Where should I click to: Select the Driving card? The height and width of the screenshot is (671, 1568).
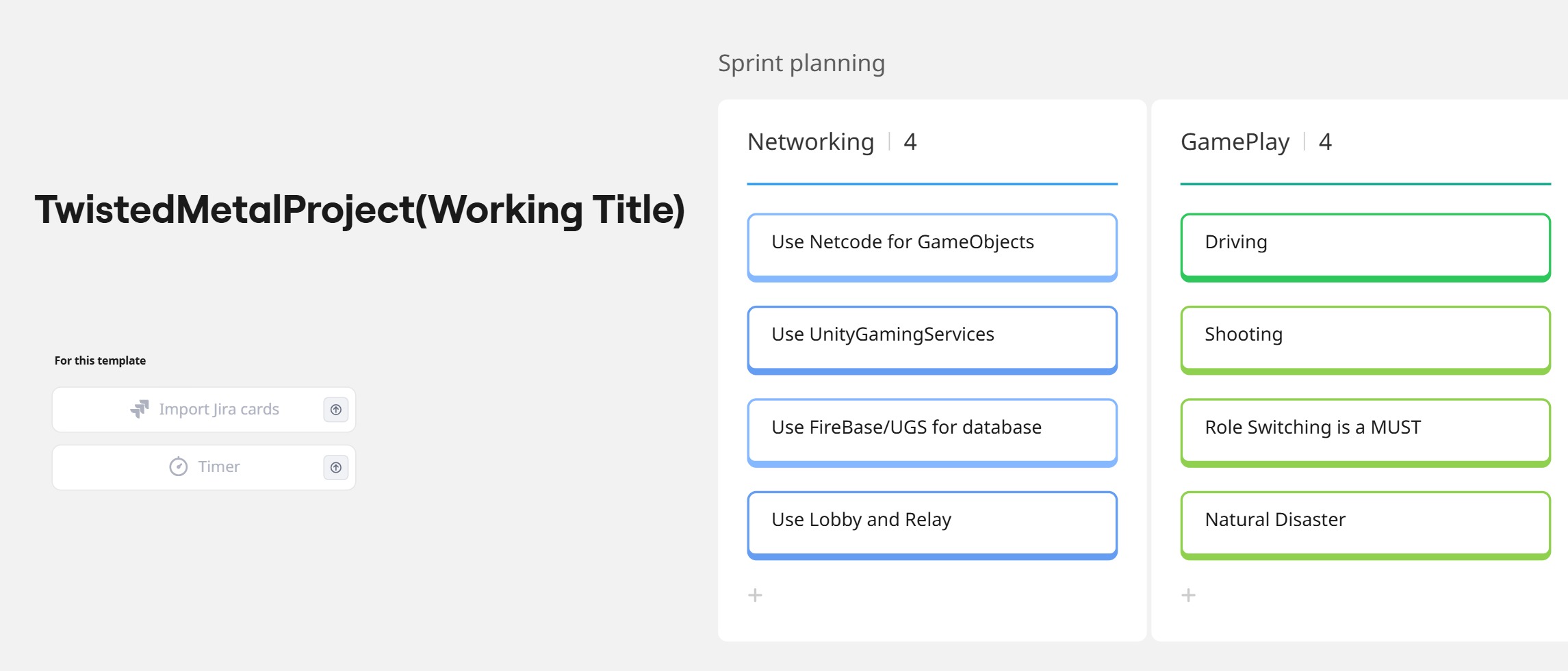click(1365, 248)
